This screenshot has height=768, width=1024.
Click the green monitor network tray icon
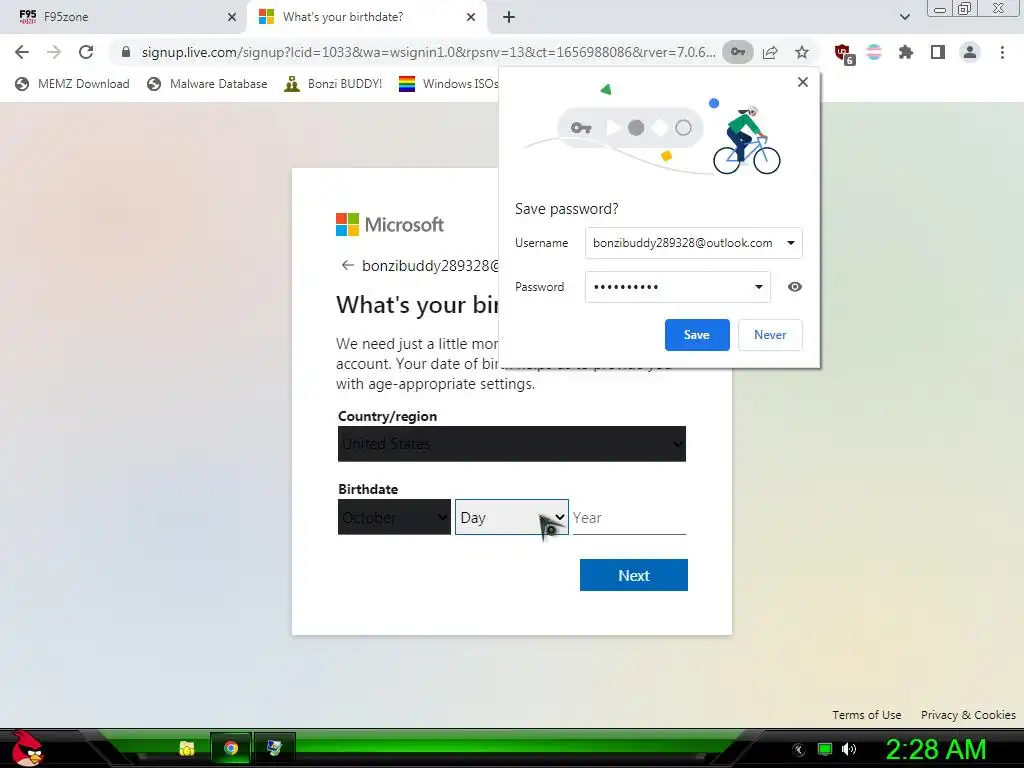click(825, 749)
